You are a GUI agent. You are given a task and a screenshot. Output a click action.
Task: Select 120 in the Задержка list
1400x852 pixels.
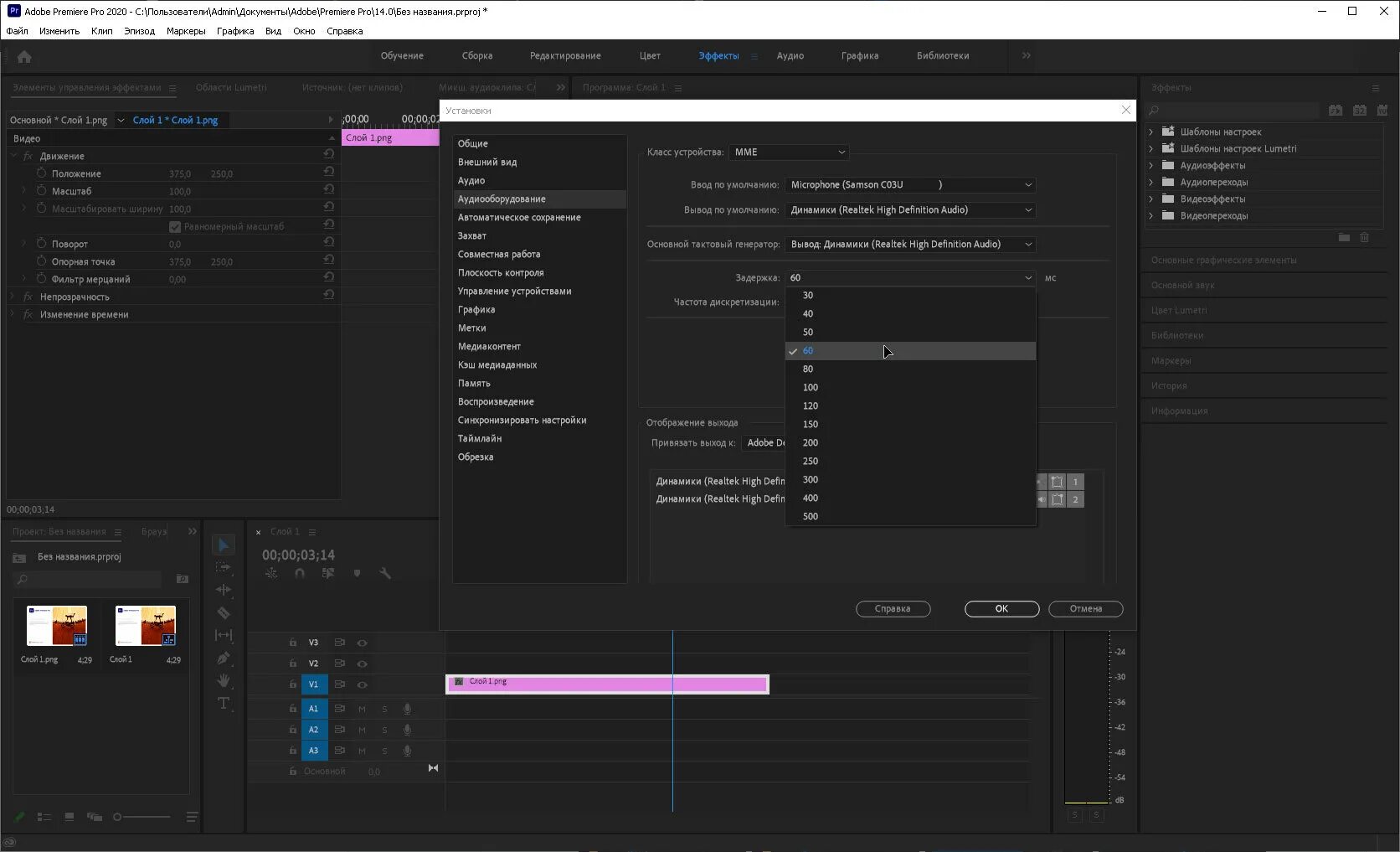[x=810, y=405]
